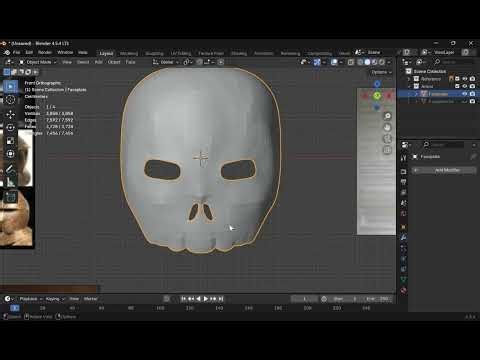Toggle auto keying record button
This screenshot has height=360, width=480.
pos(167,299)
